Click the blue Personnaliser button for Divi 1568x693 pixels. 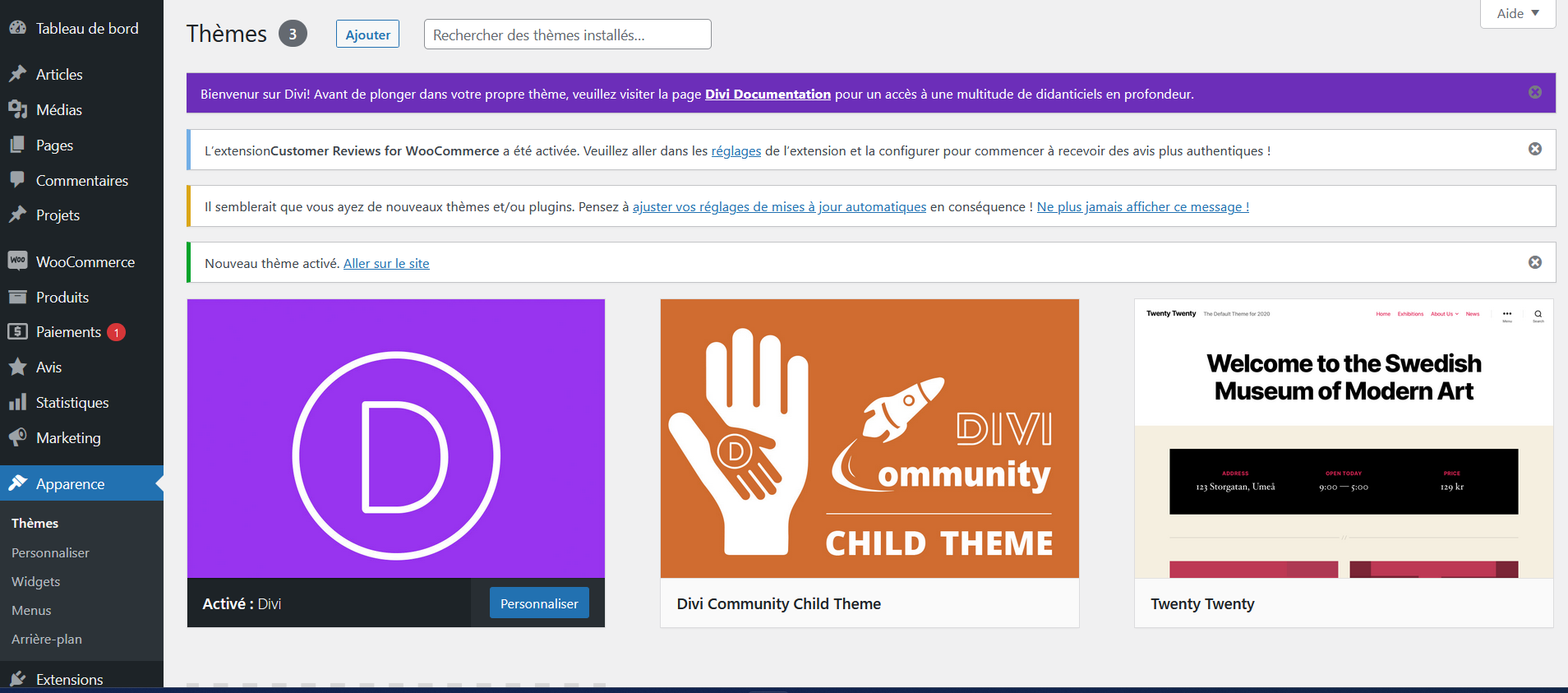[539, 603]
